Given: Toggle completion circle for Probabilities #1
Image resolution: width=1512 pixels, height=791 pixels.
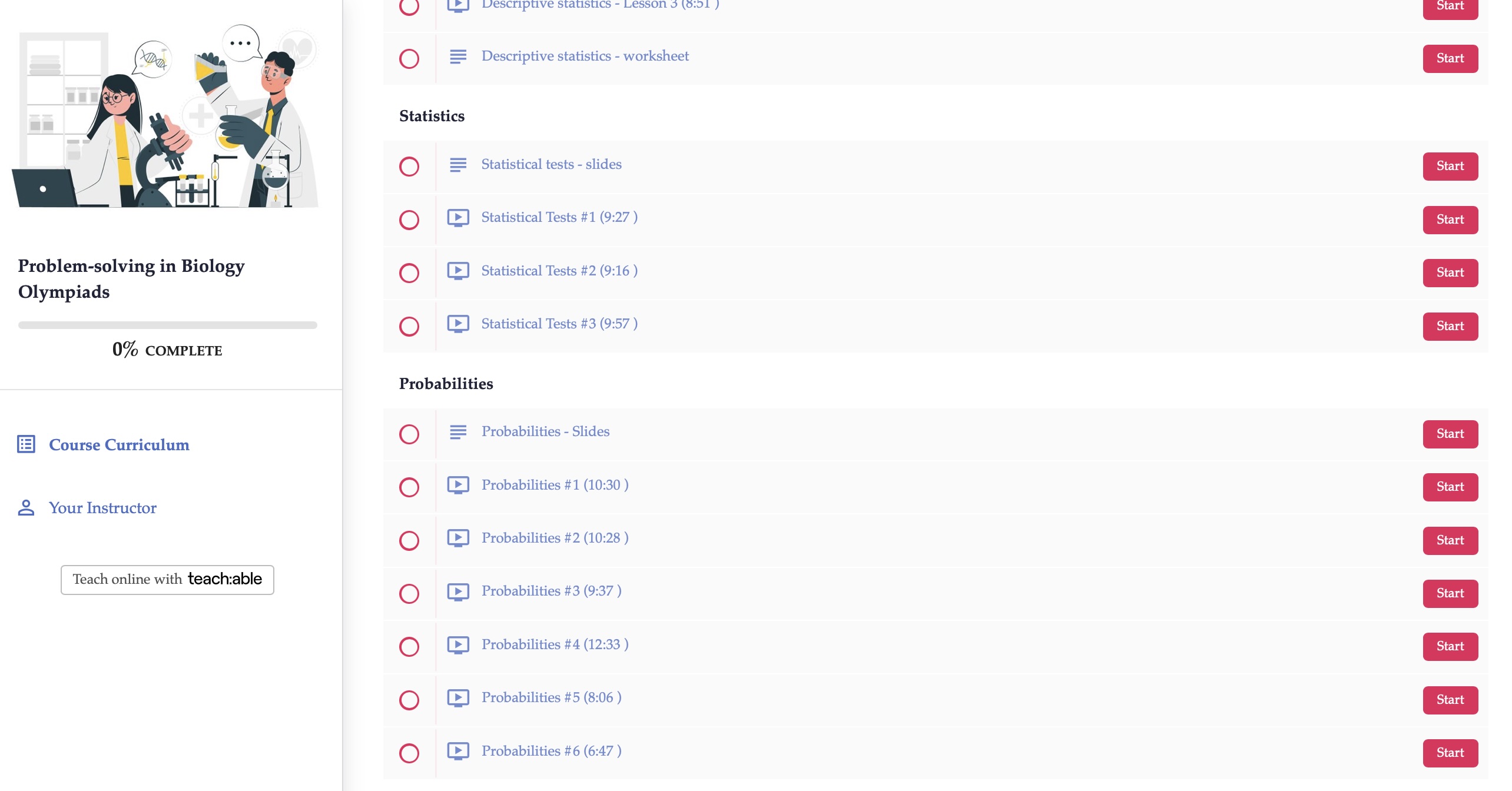Looking at the screenshot, I should [409, 487].
